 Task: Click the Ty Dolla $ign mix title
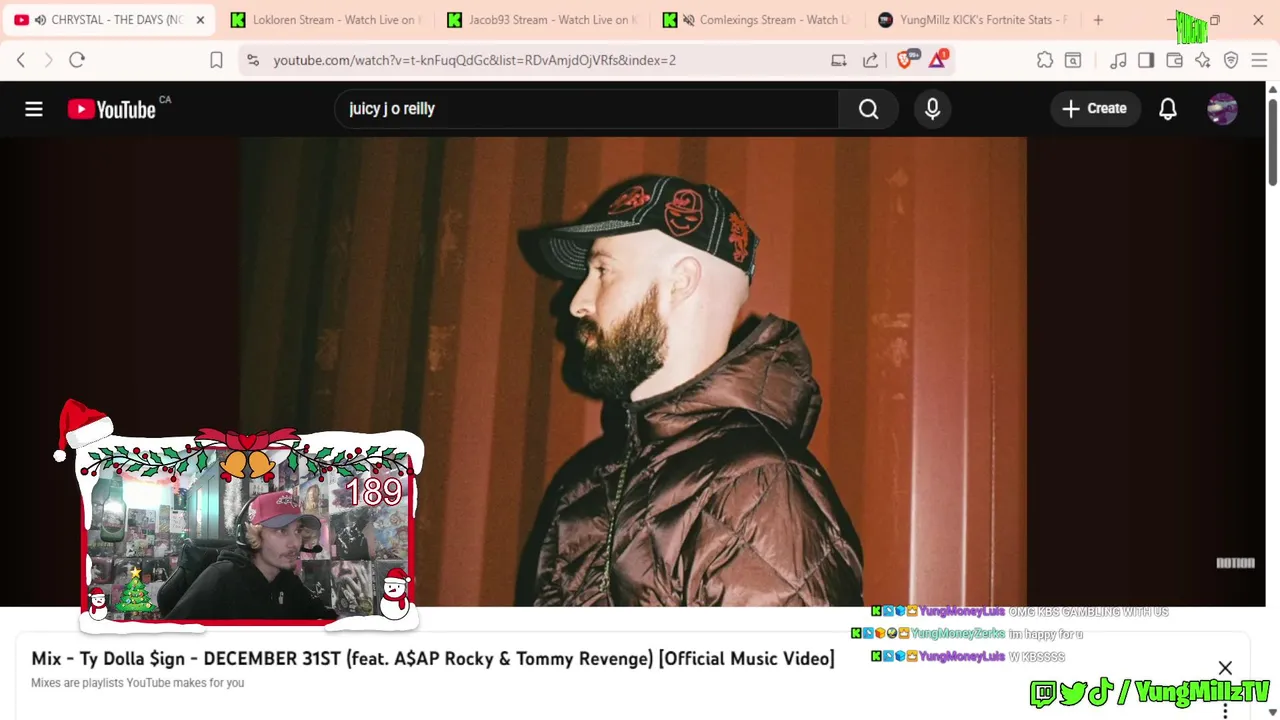click(x=433, y=658)
